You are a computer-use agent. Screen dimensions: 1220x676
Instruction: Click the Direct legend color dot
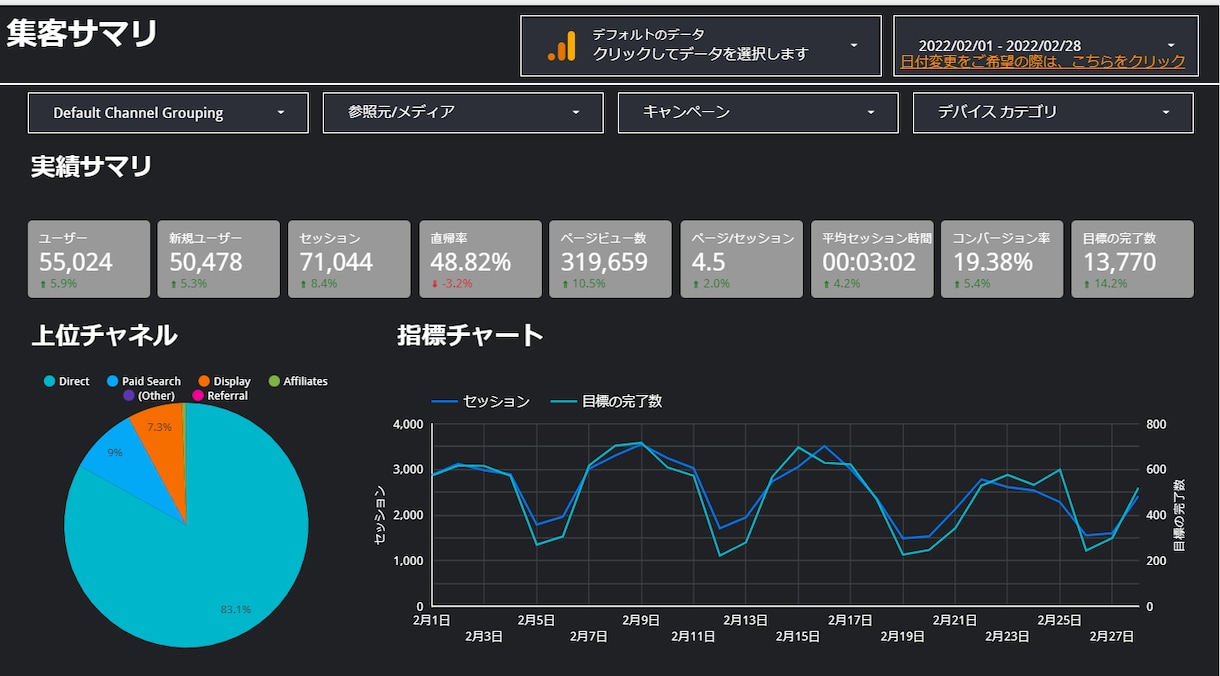pyautogui.click(x=49, y=381)
